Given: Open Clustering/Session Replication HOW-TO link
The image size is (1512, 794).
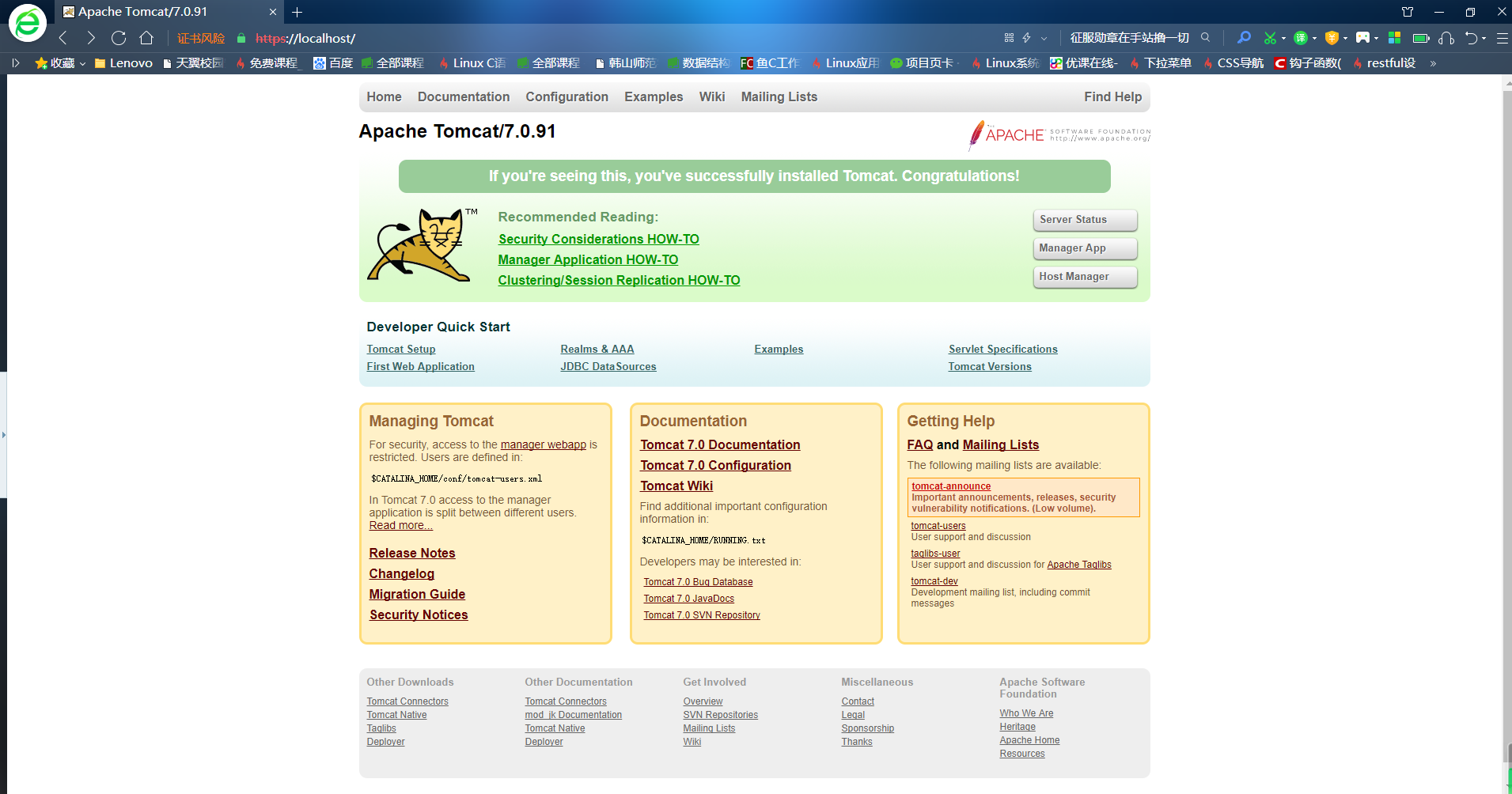Looking at the screenshot, I should (619, 280).
